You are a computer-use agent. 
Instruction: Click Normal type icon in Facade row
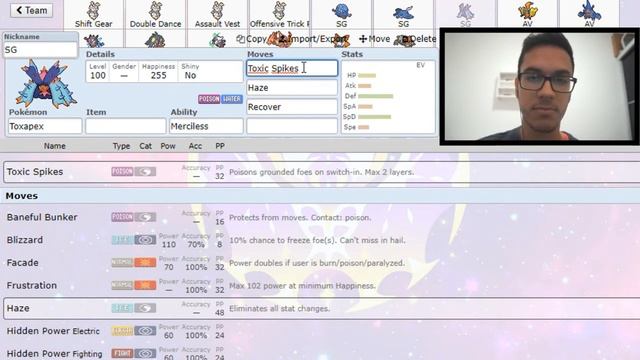[122, 262]
